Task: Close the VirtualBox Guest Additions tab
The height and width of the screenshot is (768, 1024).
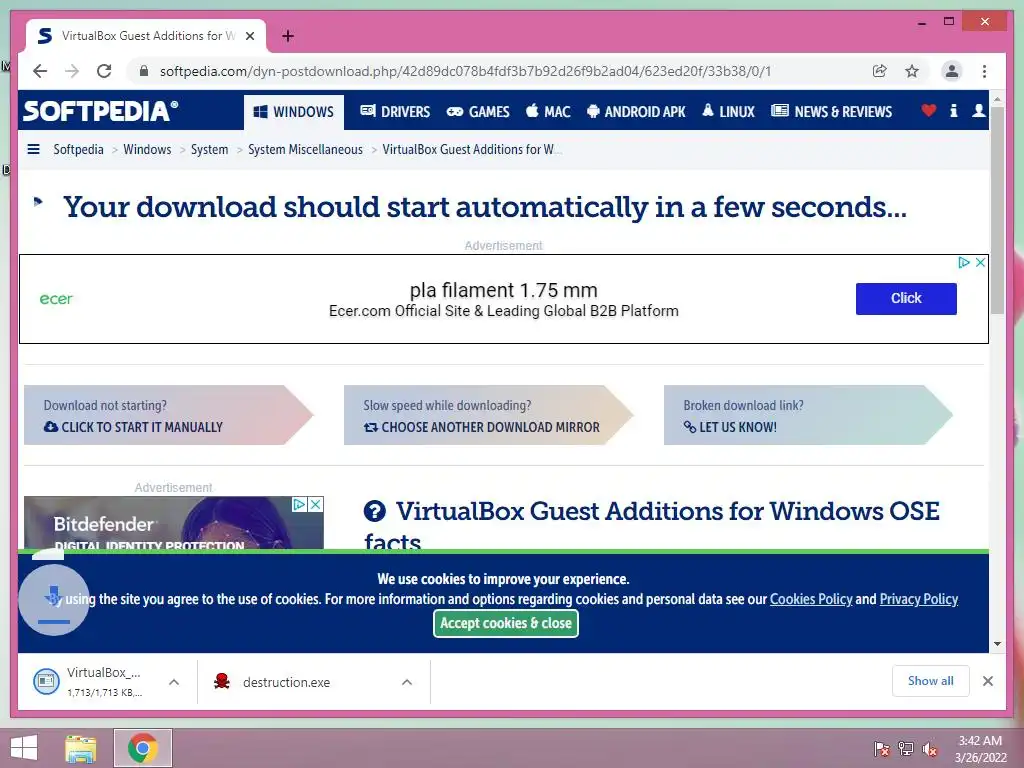Action: [249, 36]
